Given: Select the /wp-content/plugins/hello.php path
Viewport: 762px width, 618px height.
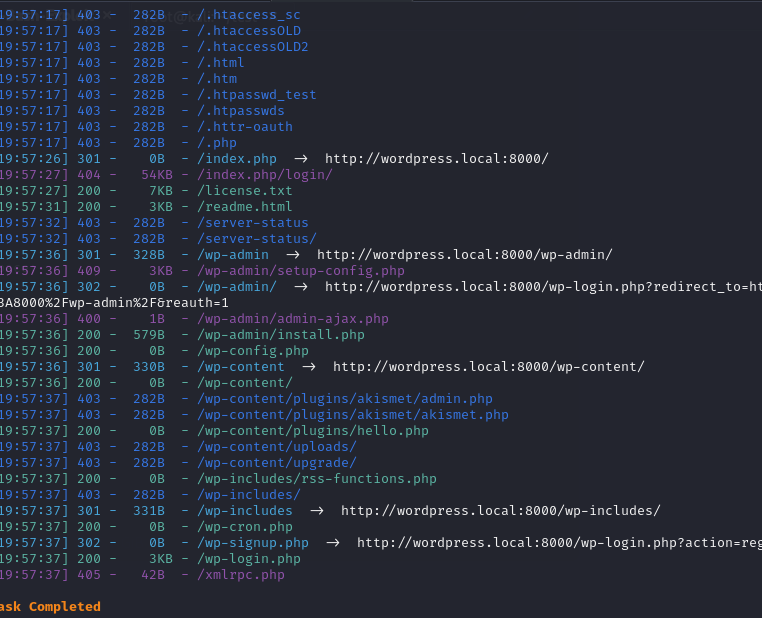Looking at the screenshot, I should pos(312,431).
